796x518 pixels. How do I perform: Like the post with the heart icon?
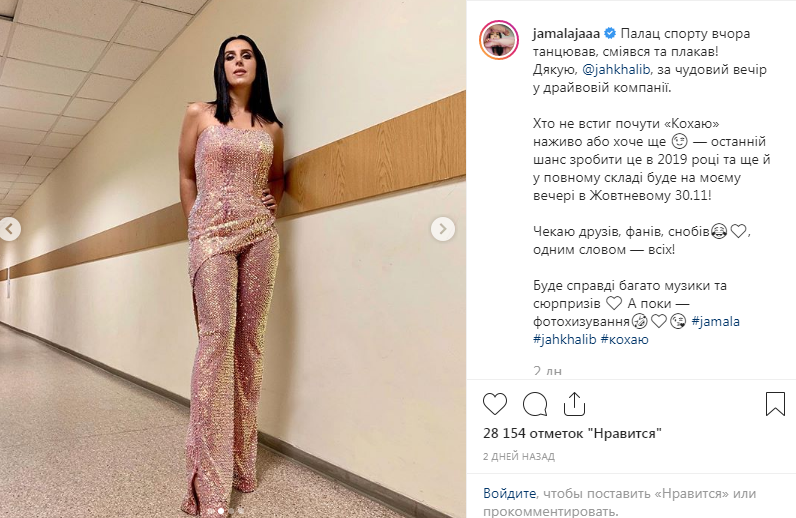495,404
